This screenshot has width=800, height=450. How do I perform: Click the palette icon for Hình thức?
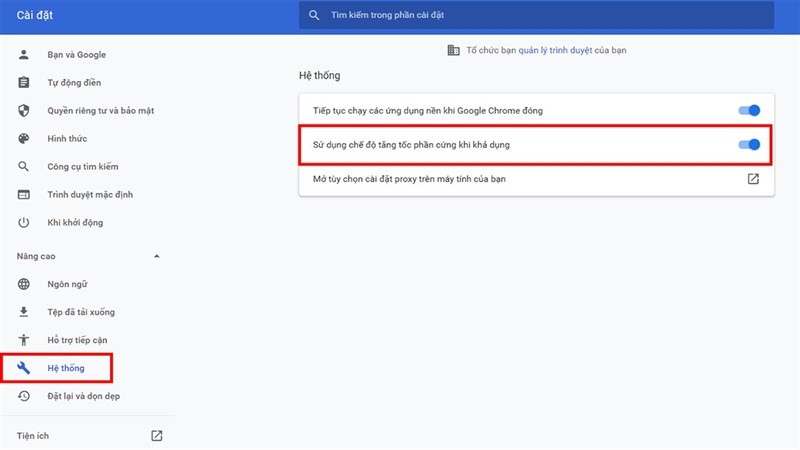(23, 138)
